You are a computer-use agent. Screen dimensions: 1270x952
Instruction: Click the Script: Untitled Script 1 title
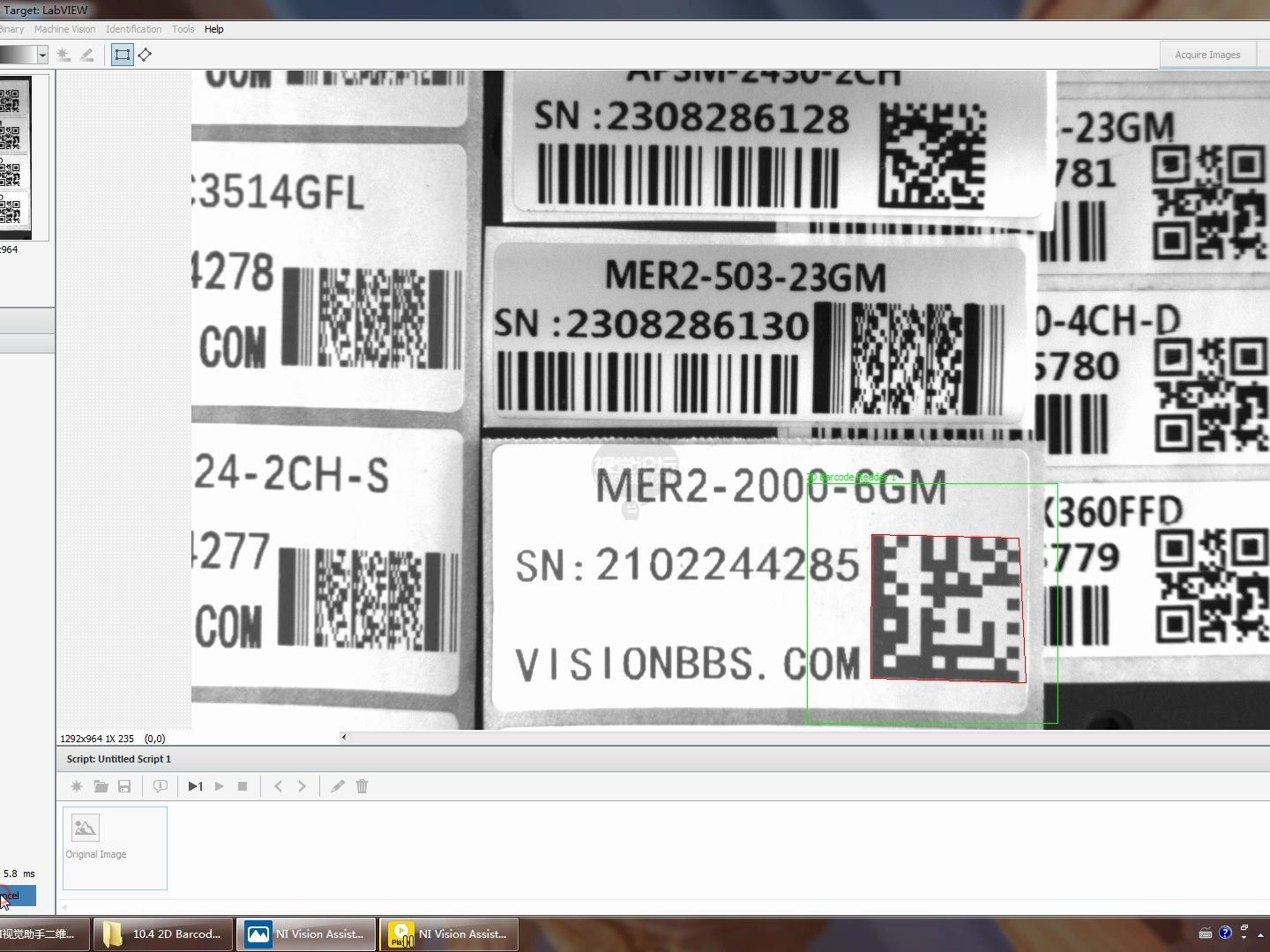119,759
